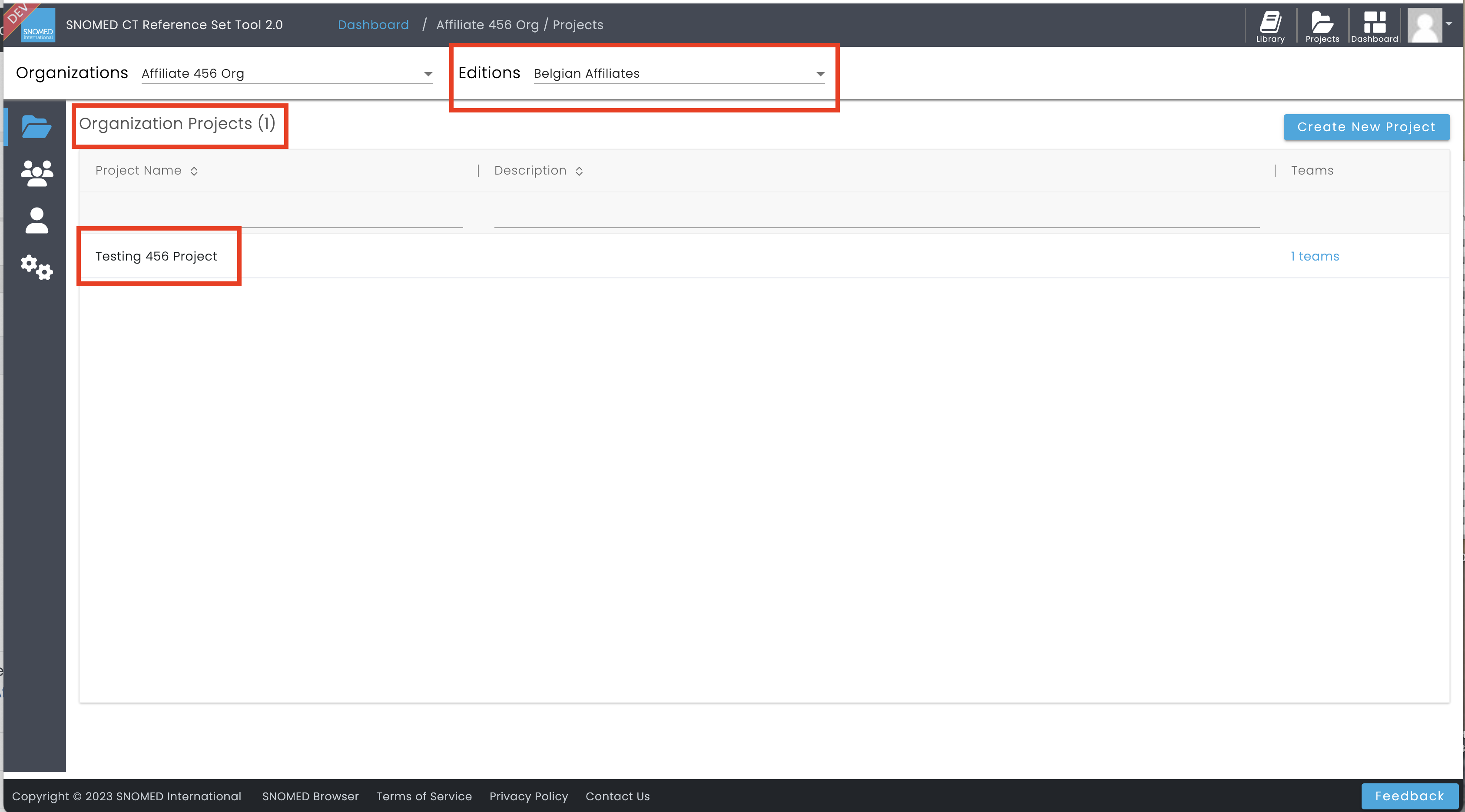
Task: Open the Dashboard icon in header
Action: tap(1374, 27)
